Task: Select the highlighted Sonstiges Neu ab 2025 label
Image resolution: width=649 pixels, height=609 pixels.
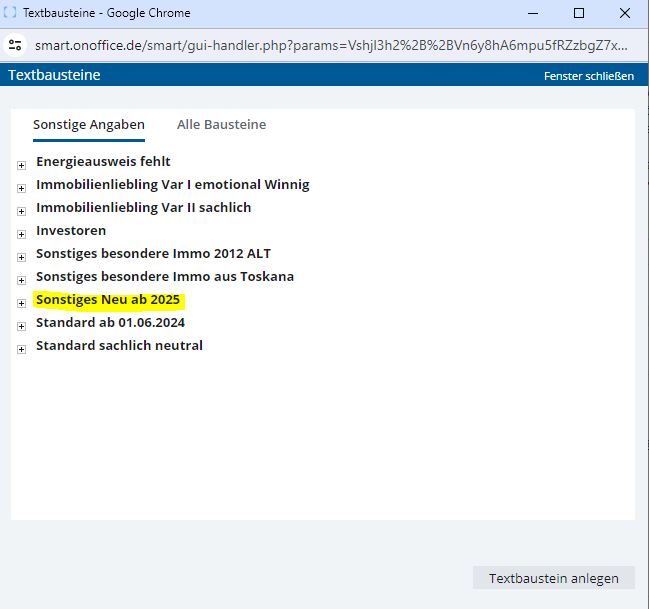Action: [x=108, y=300]
